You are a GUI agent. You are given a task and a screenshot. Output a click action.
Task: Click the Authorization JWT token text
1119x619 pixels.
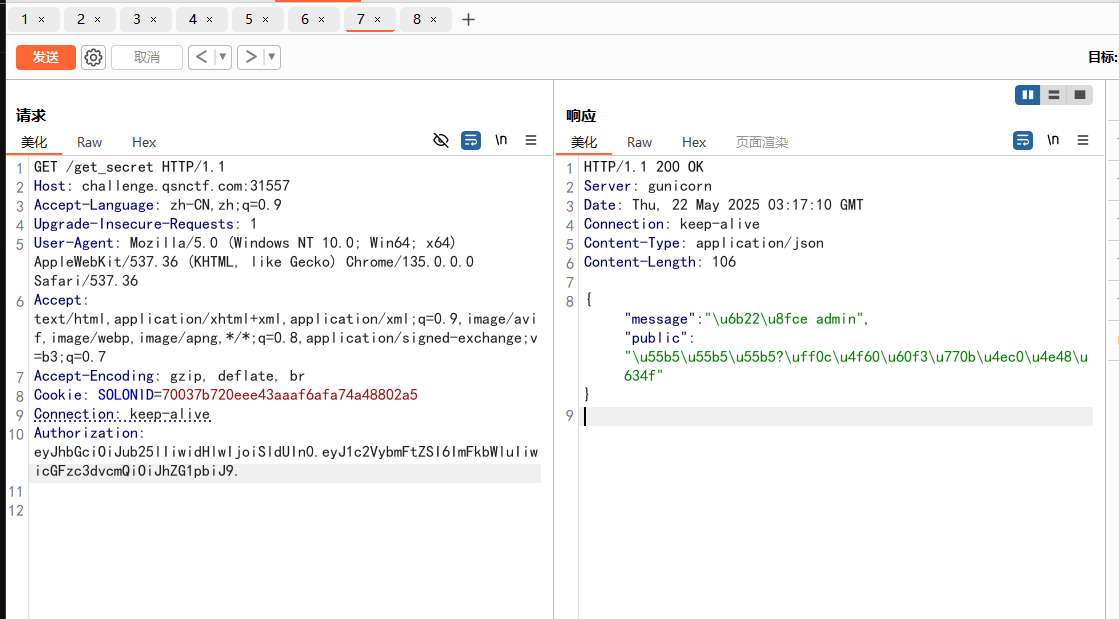(285, 461)
